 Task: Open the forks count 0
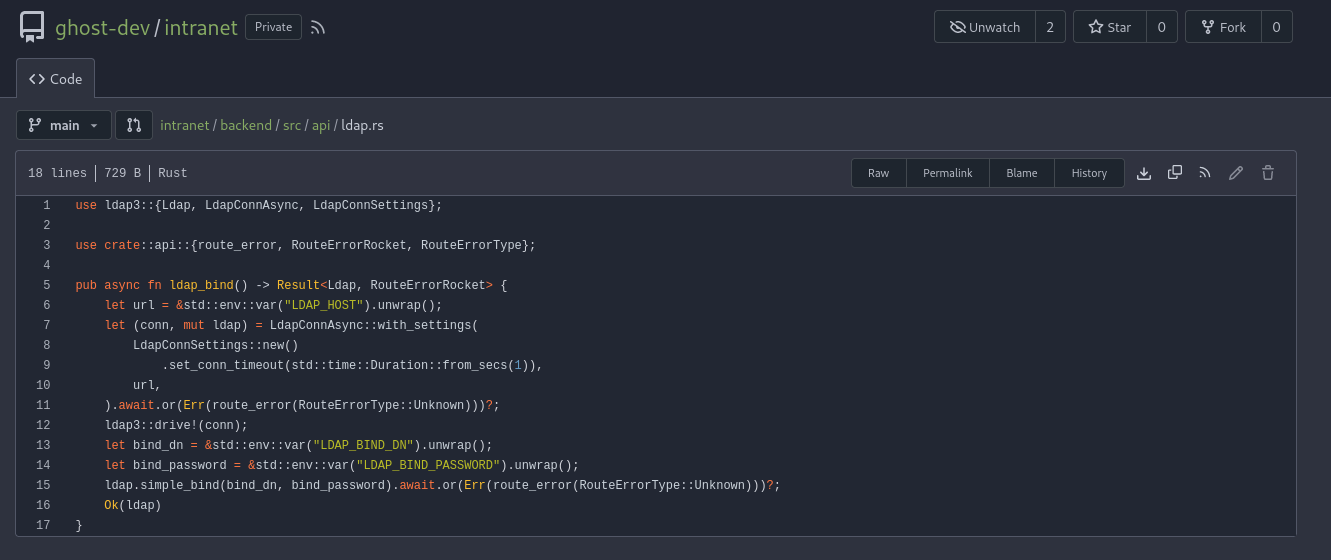[1276, 27]
